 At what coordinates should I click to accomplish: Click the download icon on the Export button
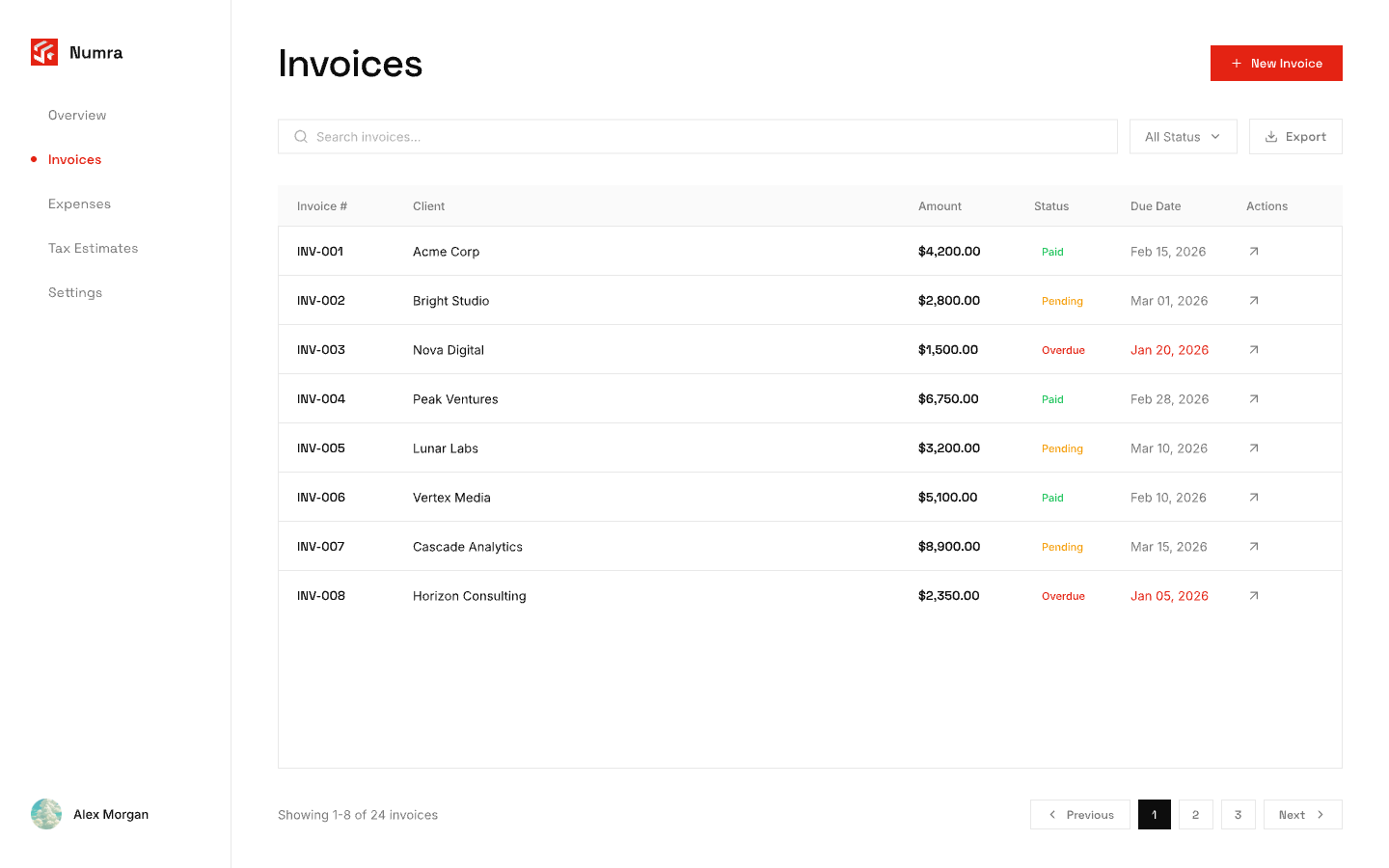pos(1271,136)
